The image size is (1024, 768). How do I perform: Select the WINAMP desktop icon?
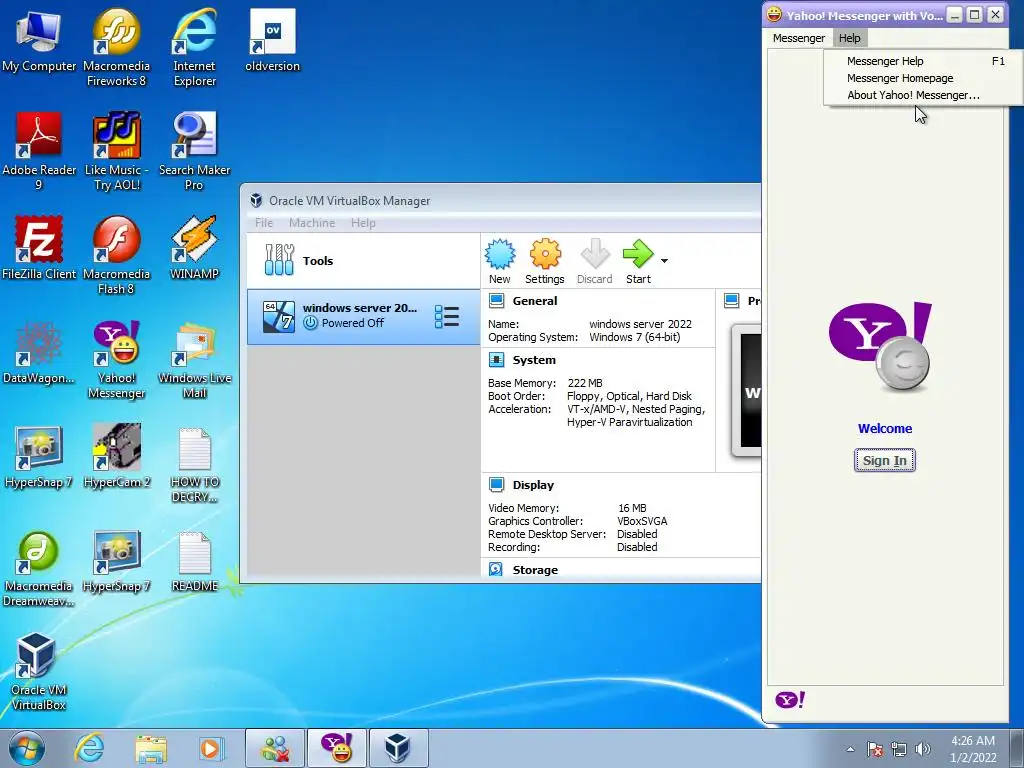pyautogui.click(x=194, y=248)
